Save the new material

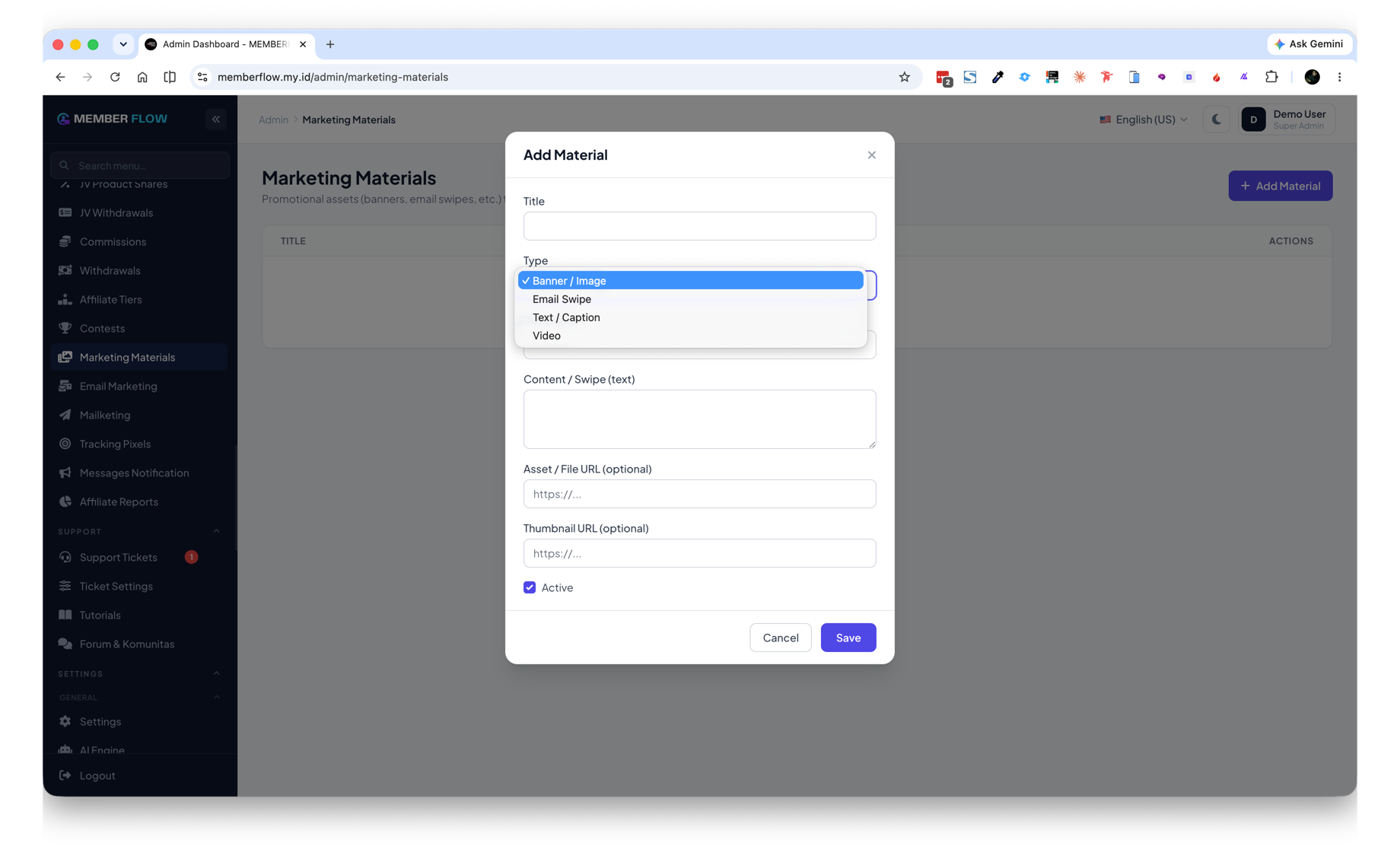tap(848, 638)
